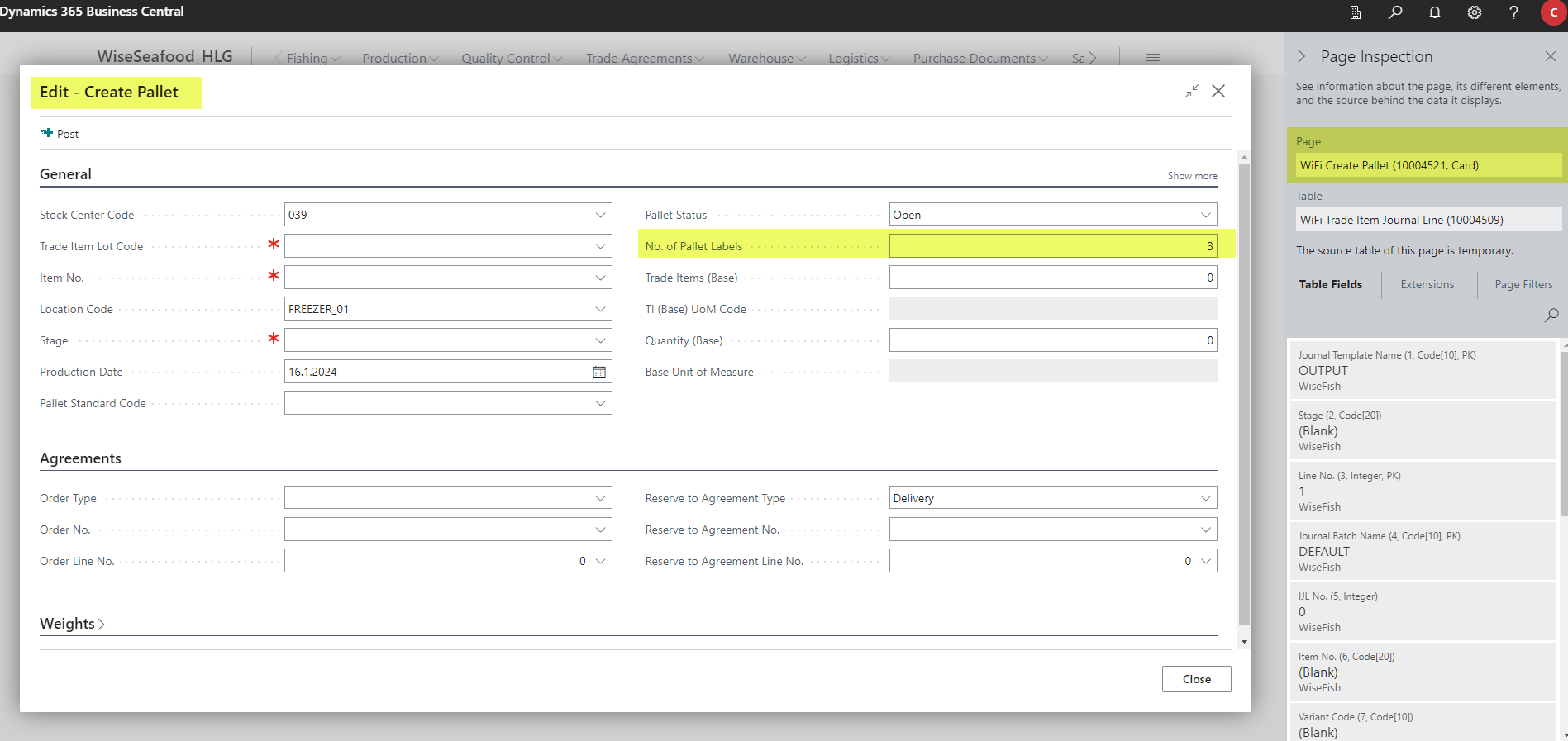1568x741 pixels.
Task: Open the Help question mark icon
Action: [1513, 12]
